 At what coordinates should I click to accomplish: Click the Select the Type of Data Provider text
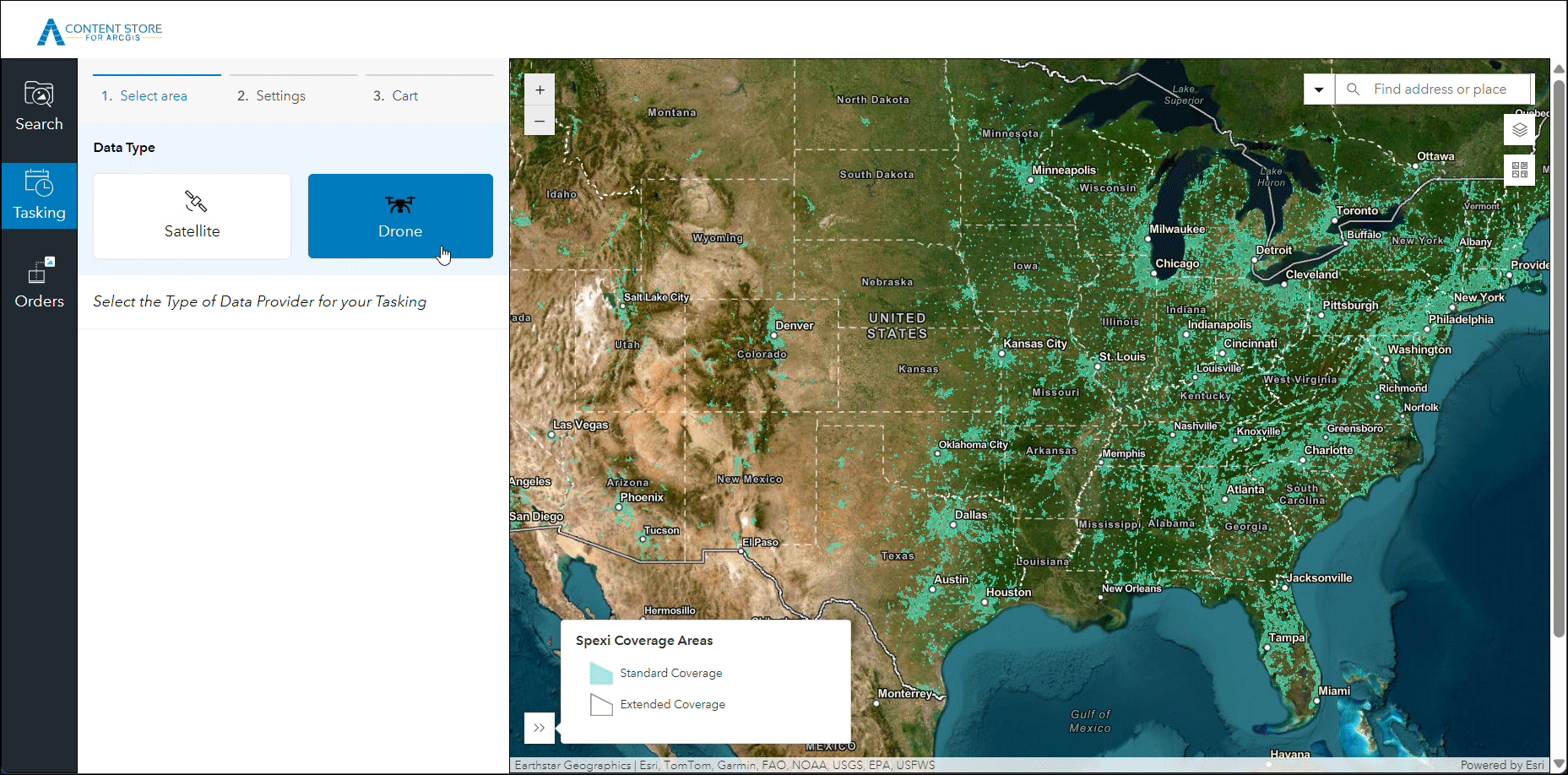pos(259,301)
